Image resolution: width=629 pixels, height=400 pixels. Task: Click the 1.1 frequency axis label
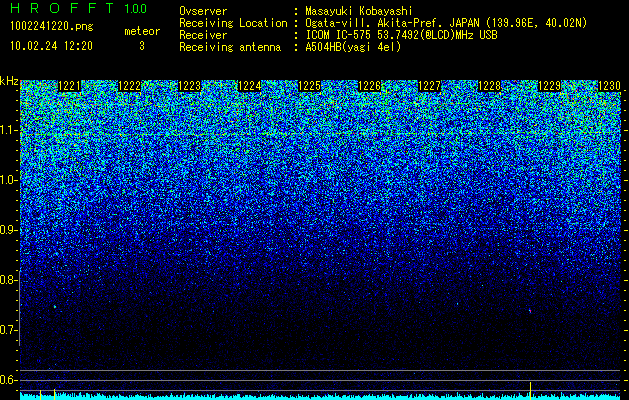click(x=8, y=130)
